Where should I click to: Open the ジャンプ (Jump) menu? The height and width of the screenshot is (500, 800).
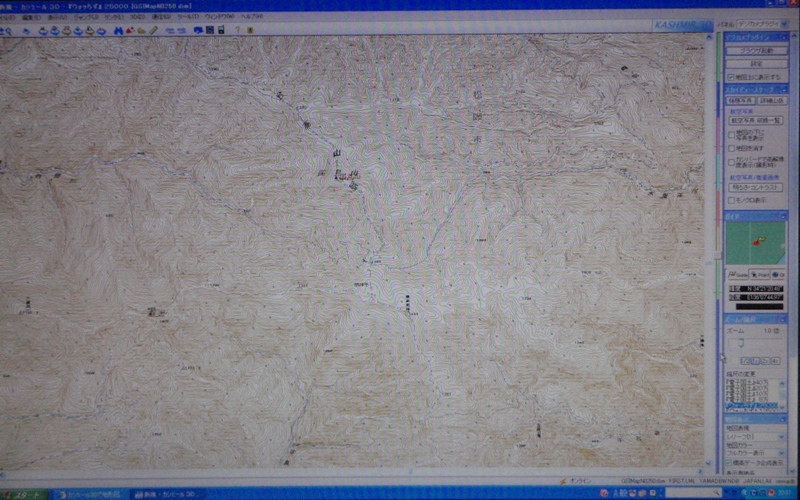(86, 17)
